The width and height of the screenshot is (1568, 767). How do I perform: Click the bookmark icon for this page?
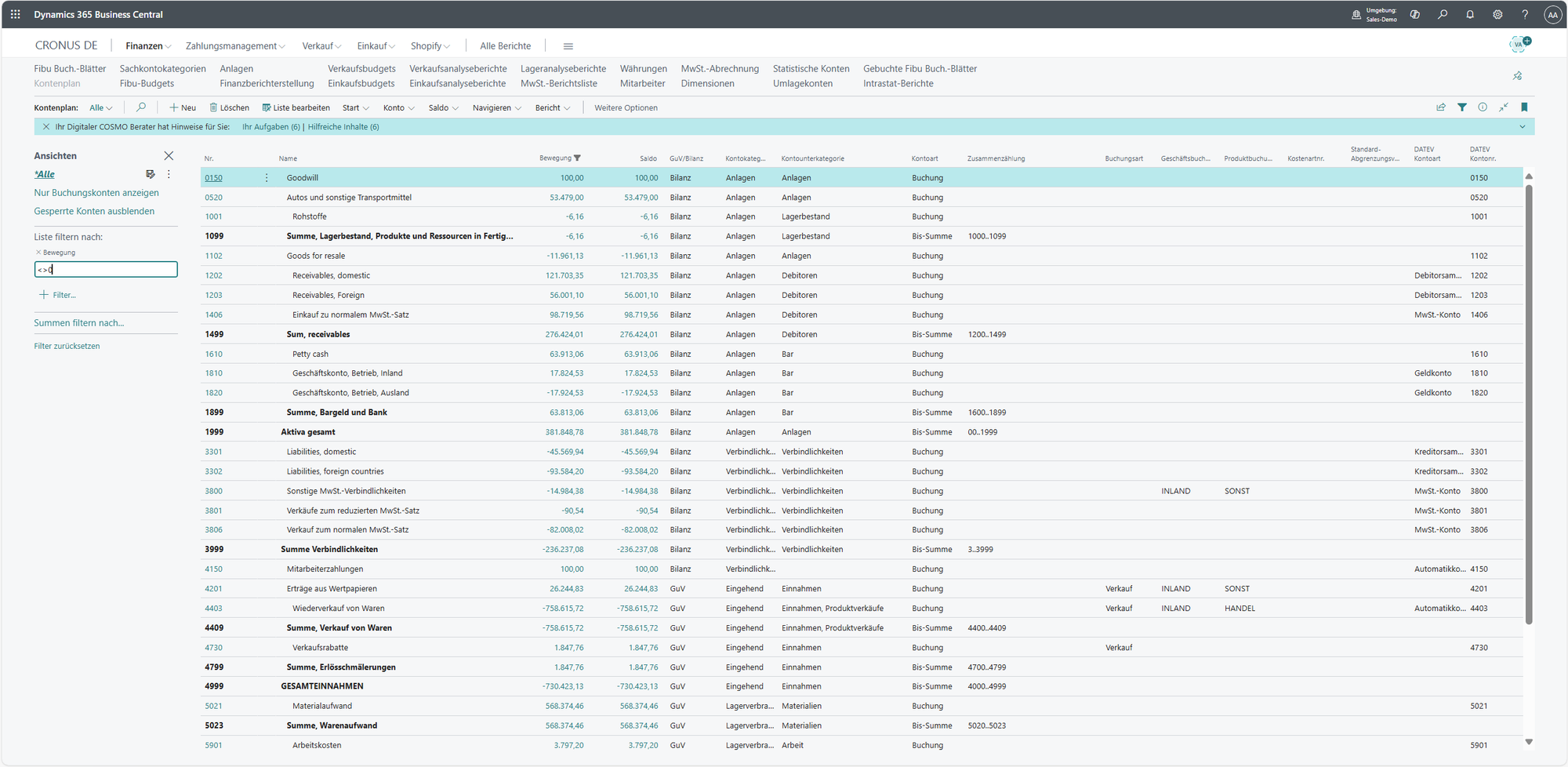pos(1524,107)
